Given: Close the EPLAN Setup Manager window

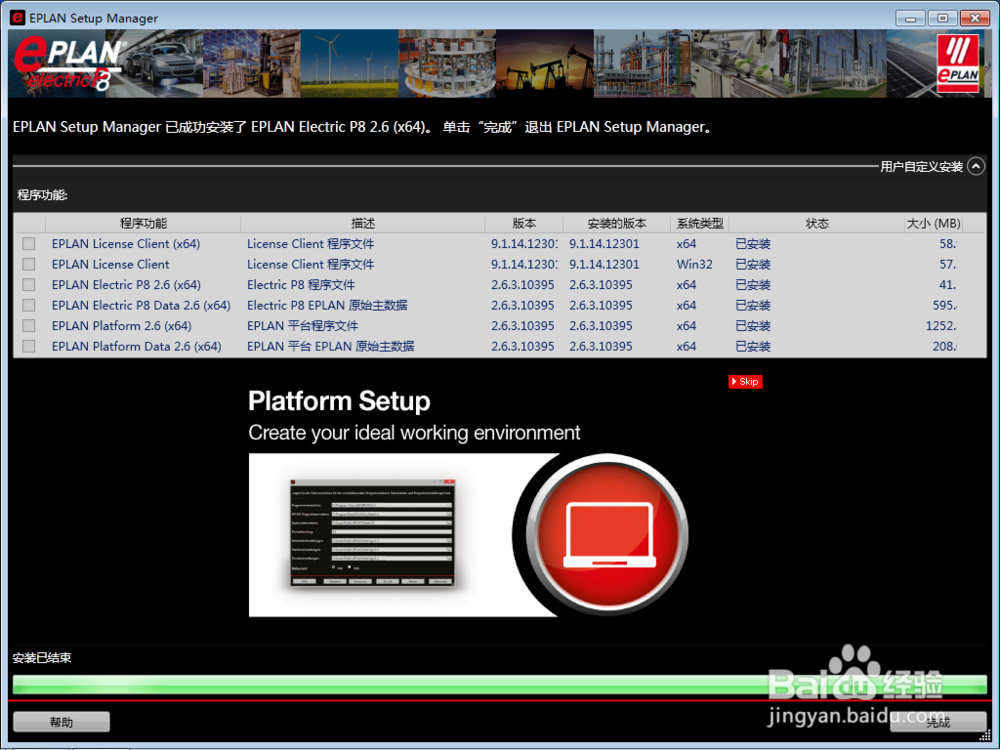Looking at the screenshot, I should (x=974, y=18).
